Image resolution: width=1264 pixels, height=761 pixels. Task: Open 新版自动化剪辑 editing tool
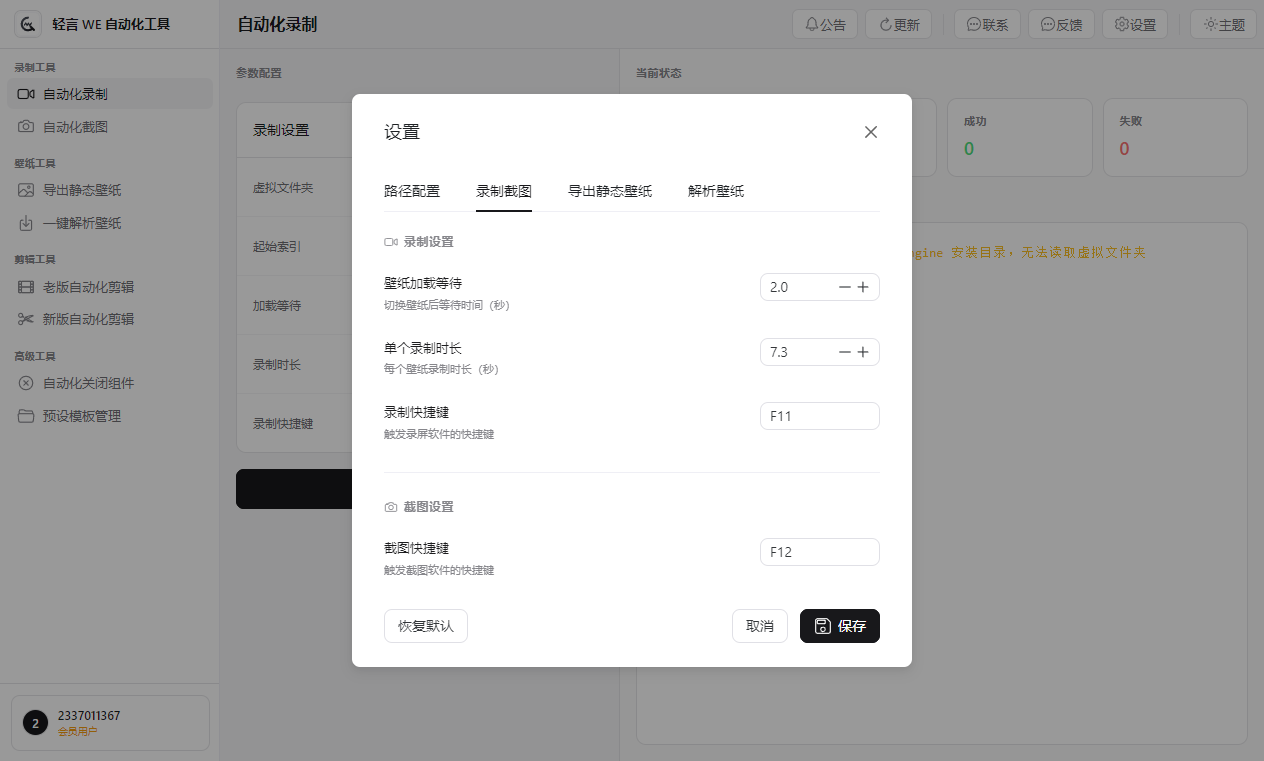[x=89, y=318]
